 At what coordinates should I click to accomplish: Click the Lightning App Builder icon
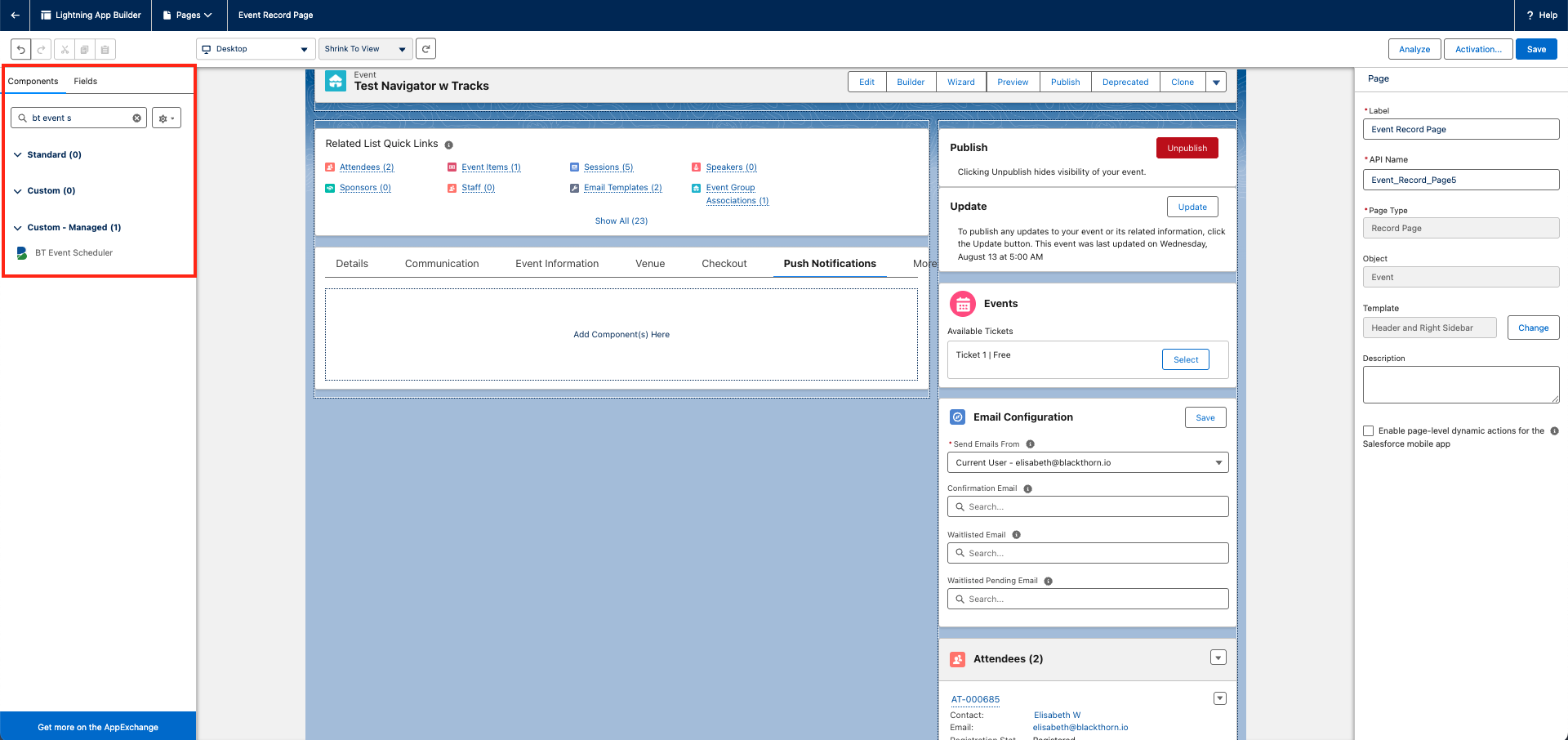46,15
